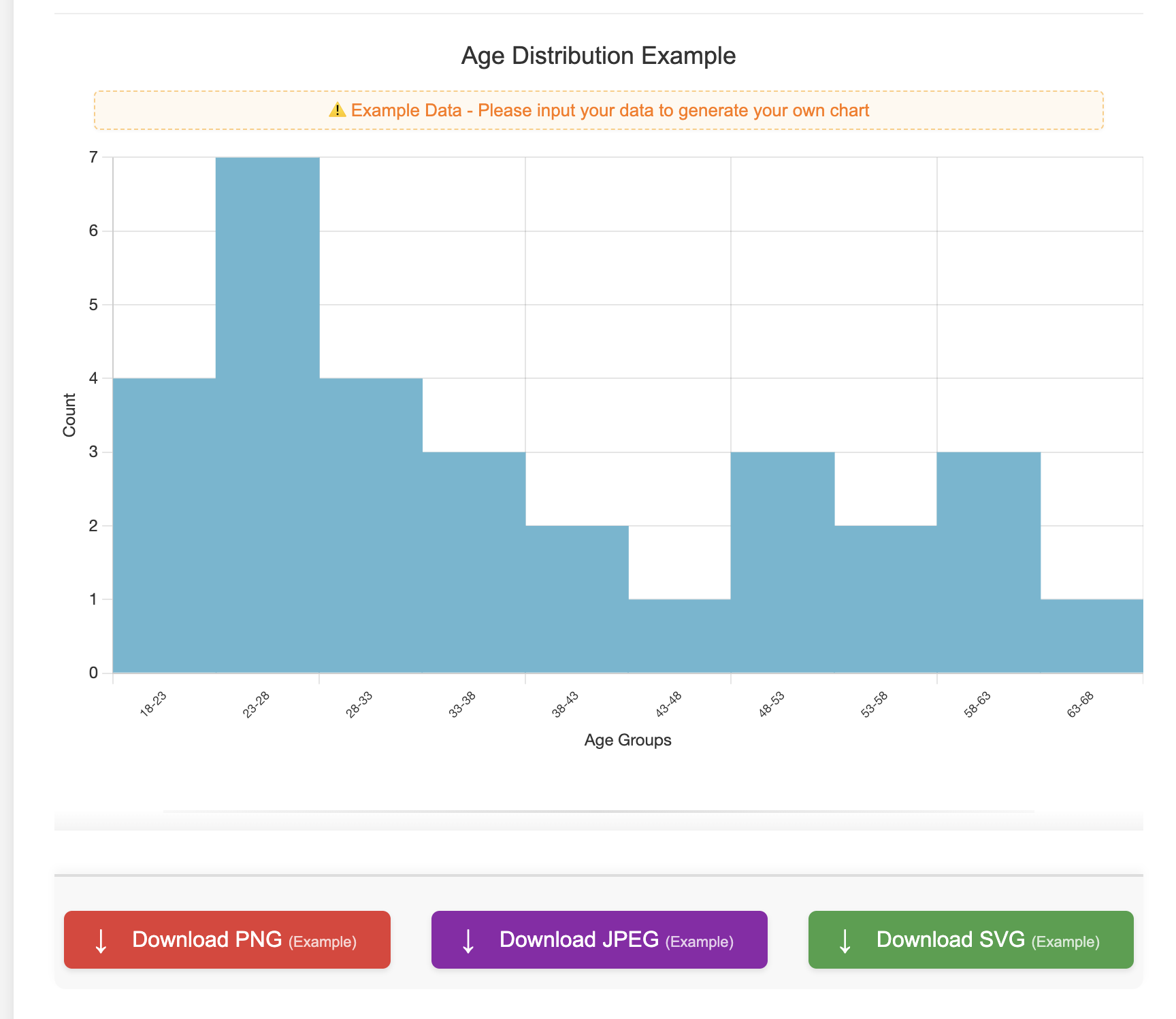
Task: Click the down-arrow icon on Download JPEG
Action: tap(468, 941)
